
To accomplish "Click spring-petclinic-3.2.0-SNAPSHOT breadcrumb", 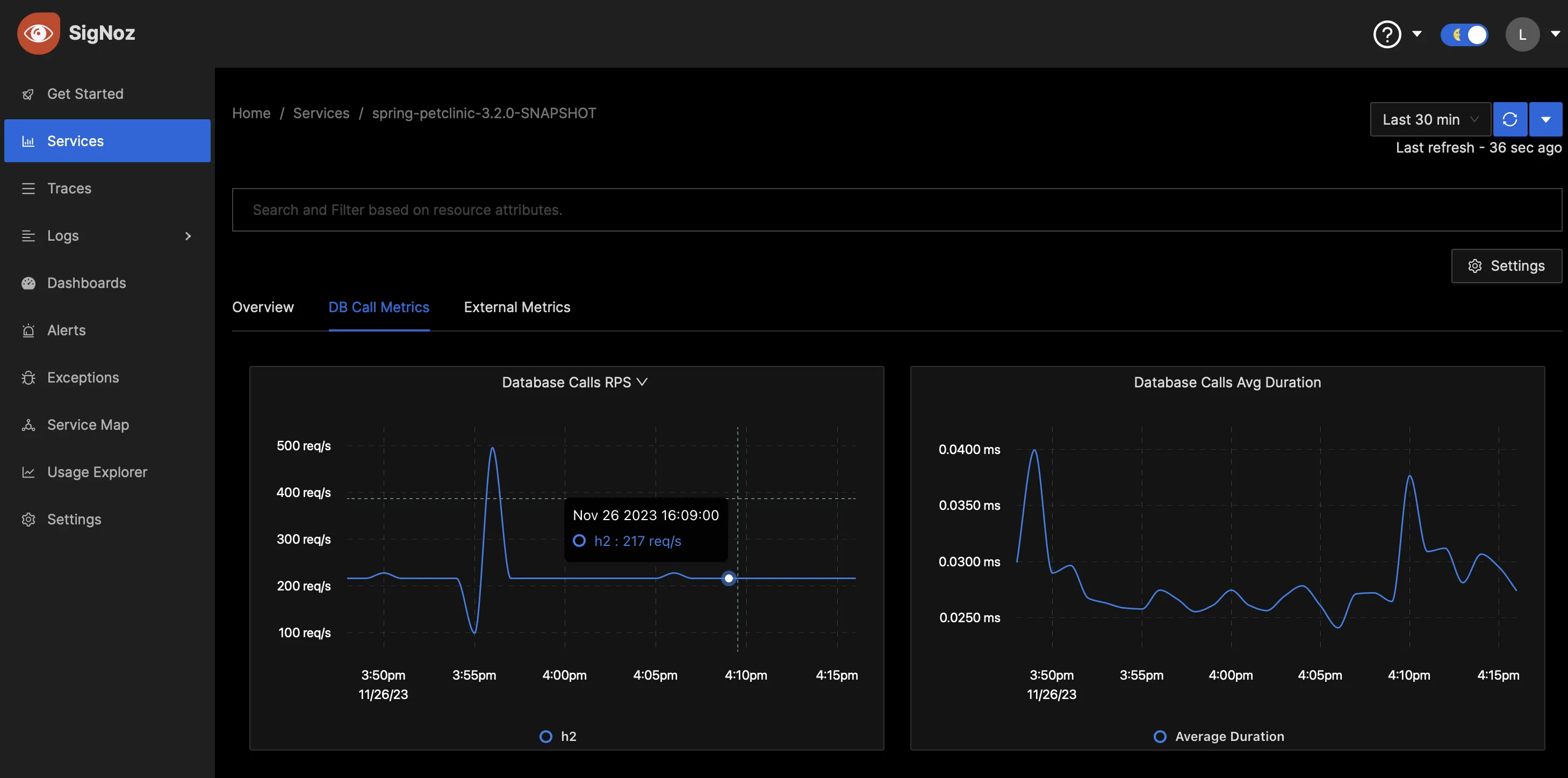I will [x=484, y=113].
